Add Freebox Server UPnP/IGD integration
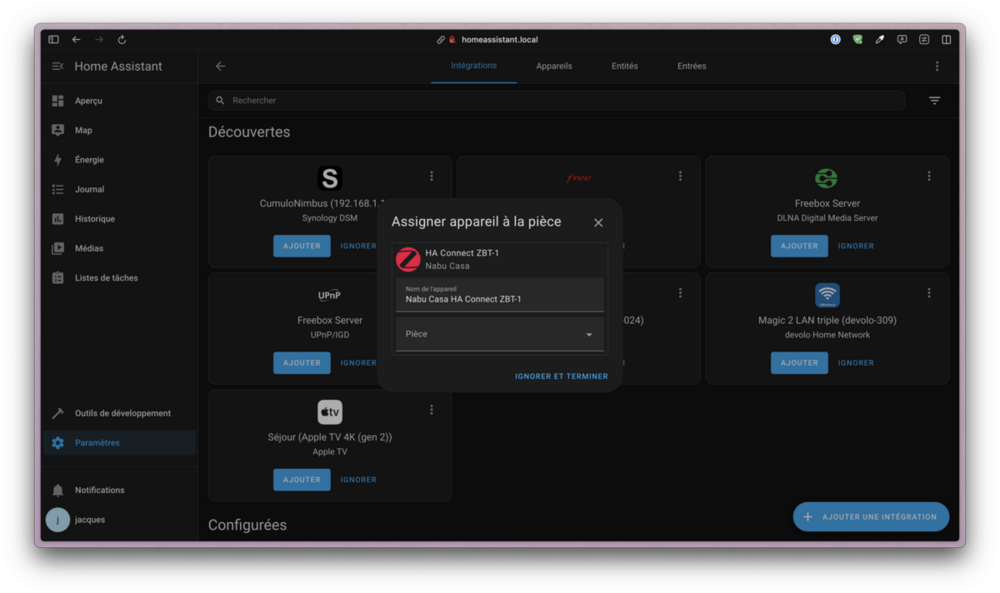This screenshot has height=593, width=1000. (302, 363)
